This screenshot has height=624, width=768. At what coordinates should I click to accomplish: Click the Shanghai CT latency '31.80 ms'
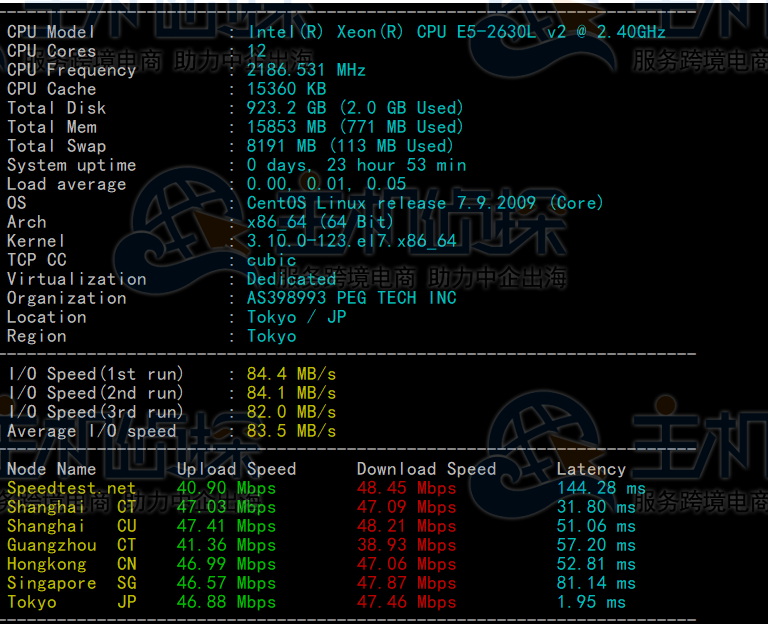(596, 507)
